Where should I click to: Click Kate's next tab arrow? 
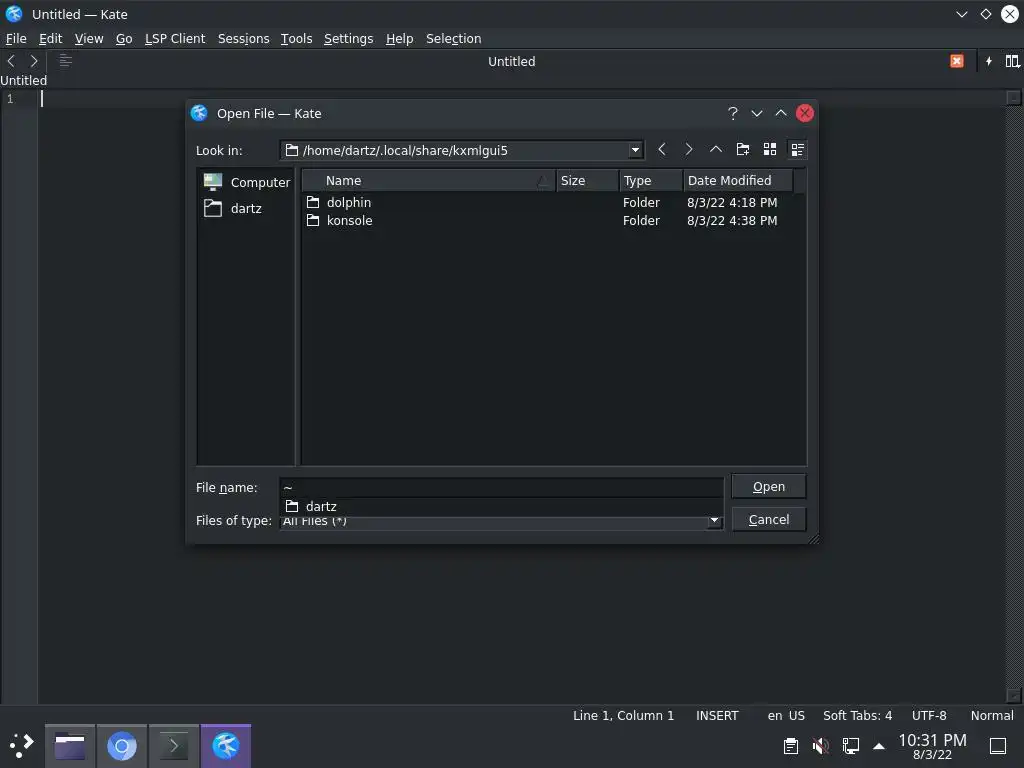[33, 61]
